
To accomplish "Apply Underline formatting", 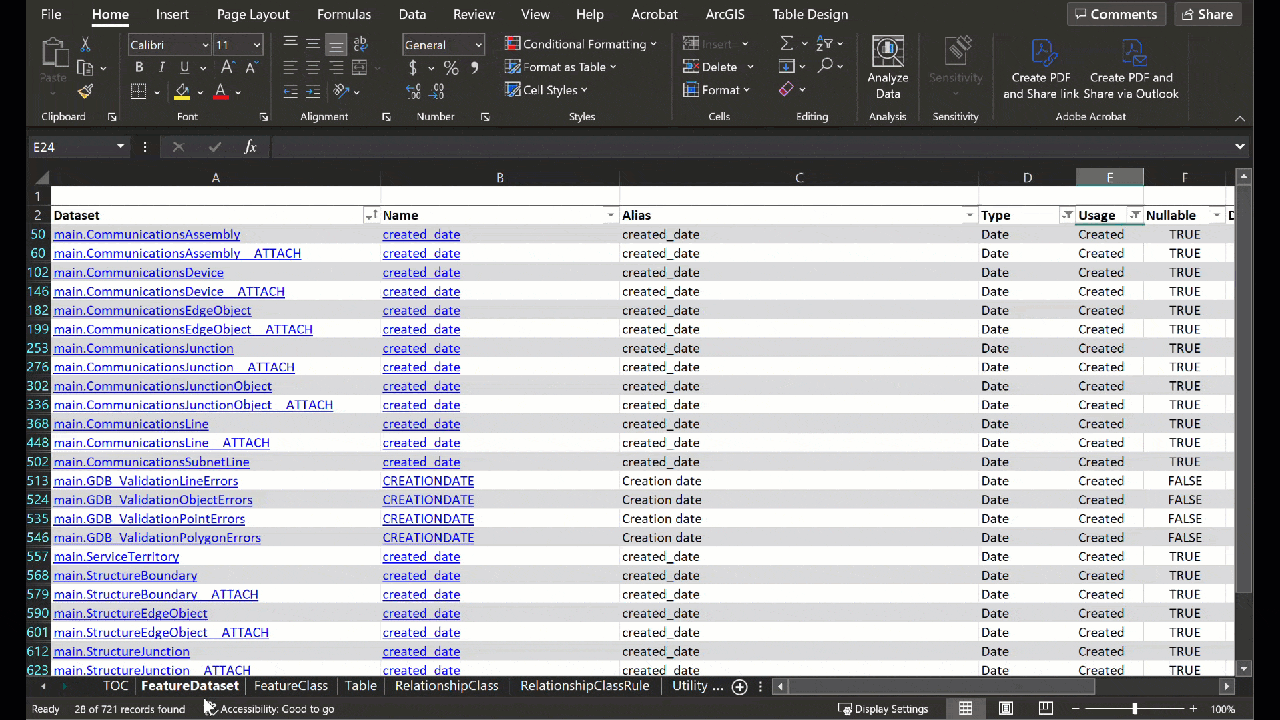I will tap(184, 67).
